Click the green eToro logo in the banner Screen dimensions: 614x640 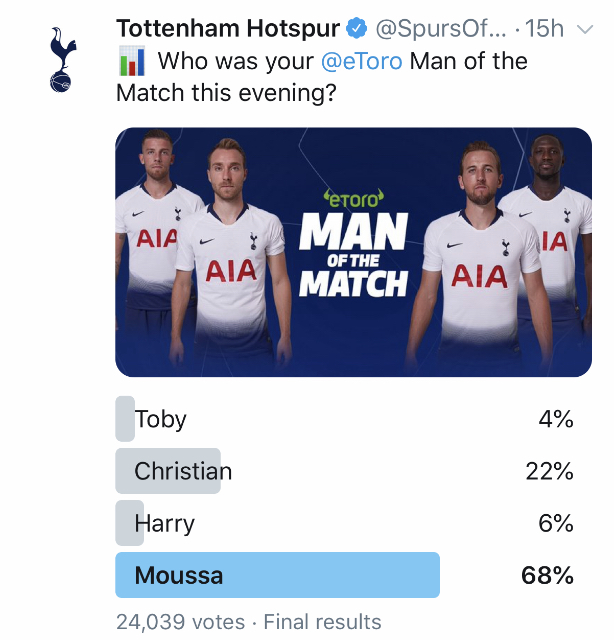[354, 196]
